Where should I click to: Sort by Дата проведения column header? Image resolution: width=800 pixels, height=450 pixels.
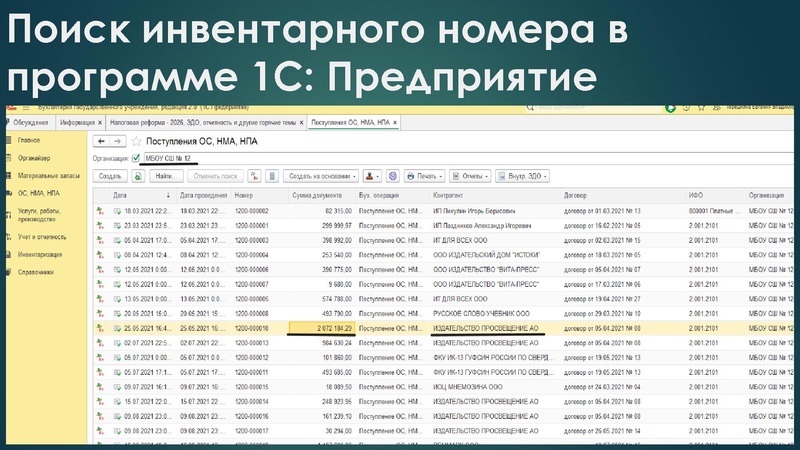pyautogui.click(x=203, y=195)
